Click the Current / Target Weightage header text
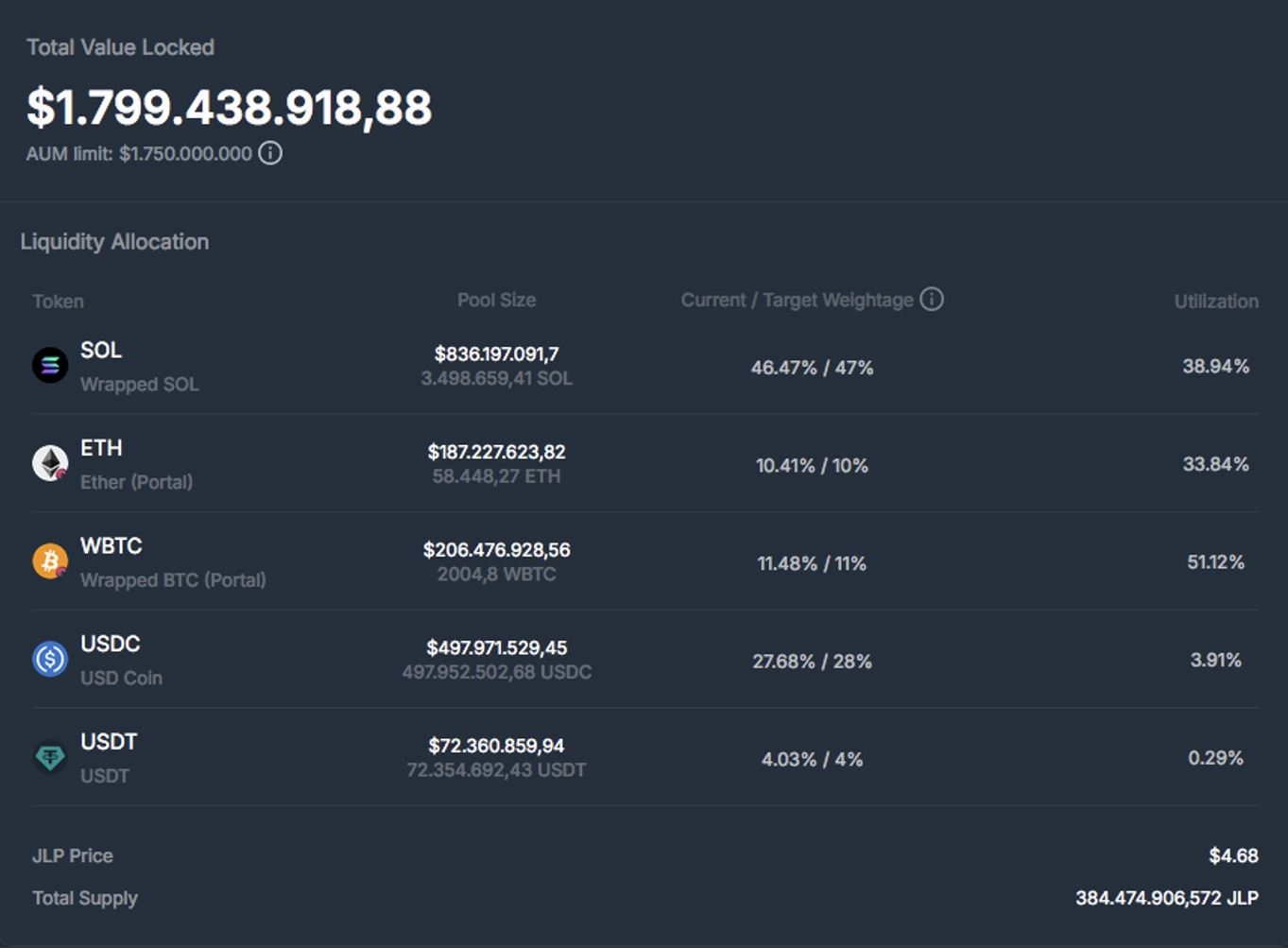Screen dimensions: 1288x948 pyautogui.click(x=797, y=301)
